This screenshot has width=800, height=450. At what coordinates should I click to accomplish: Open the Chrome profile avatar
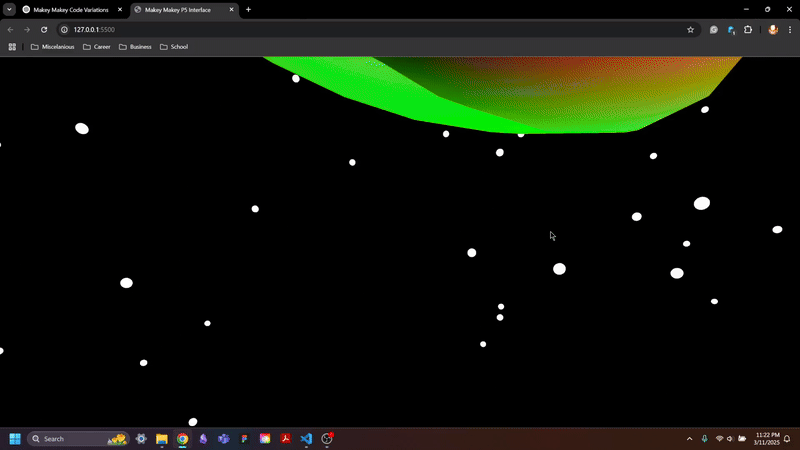click(x=773, y=30)
